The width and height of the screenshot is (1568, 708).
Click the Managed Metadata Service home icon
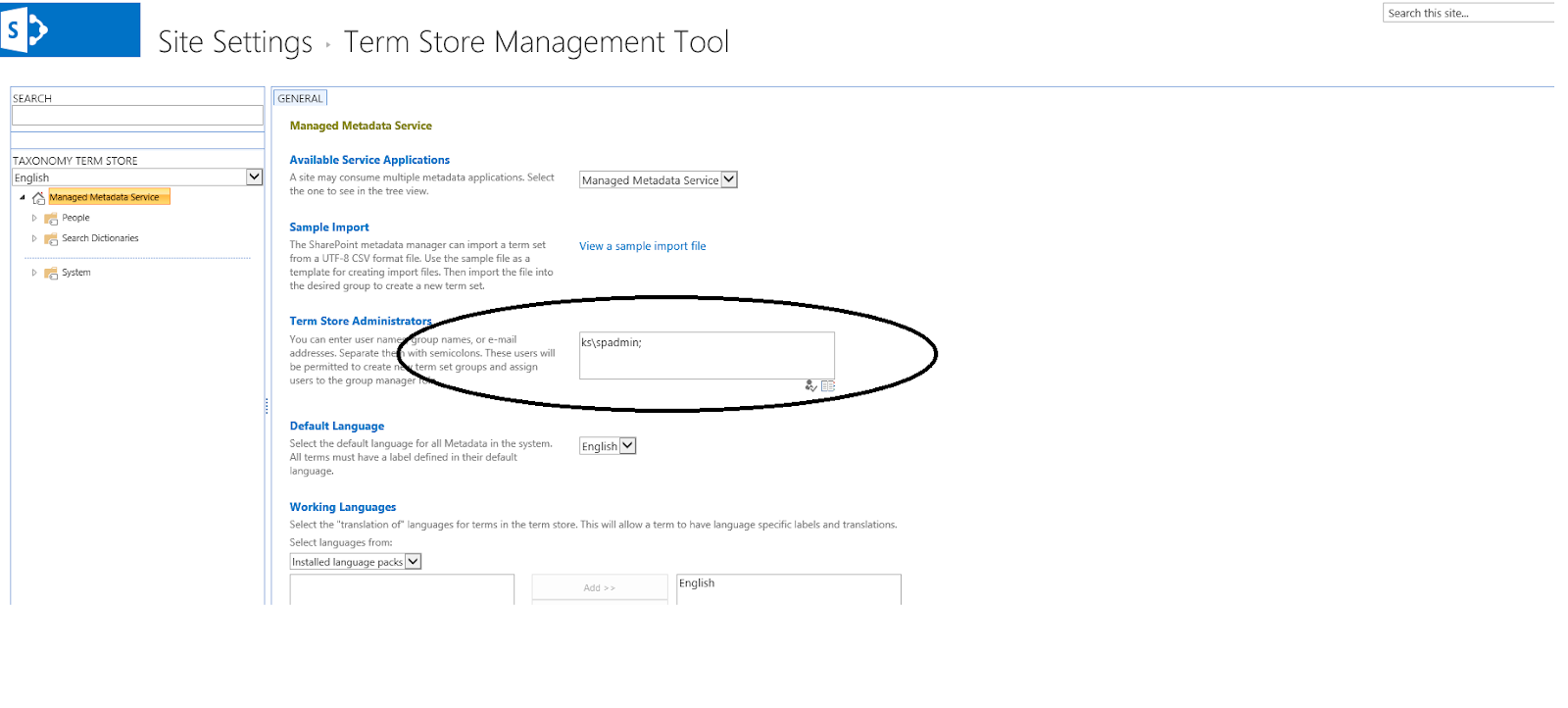(38, 198)
